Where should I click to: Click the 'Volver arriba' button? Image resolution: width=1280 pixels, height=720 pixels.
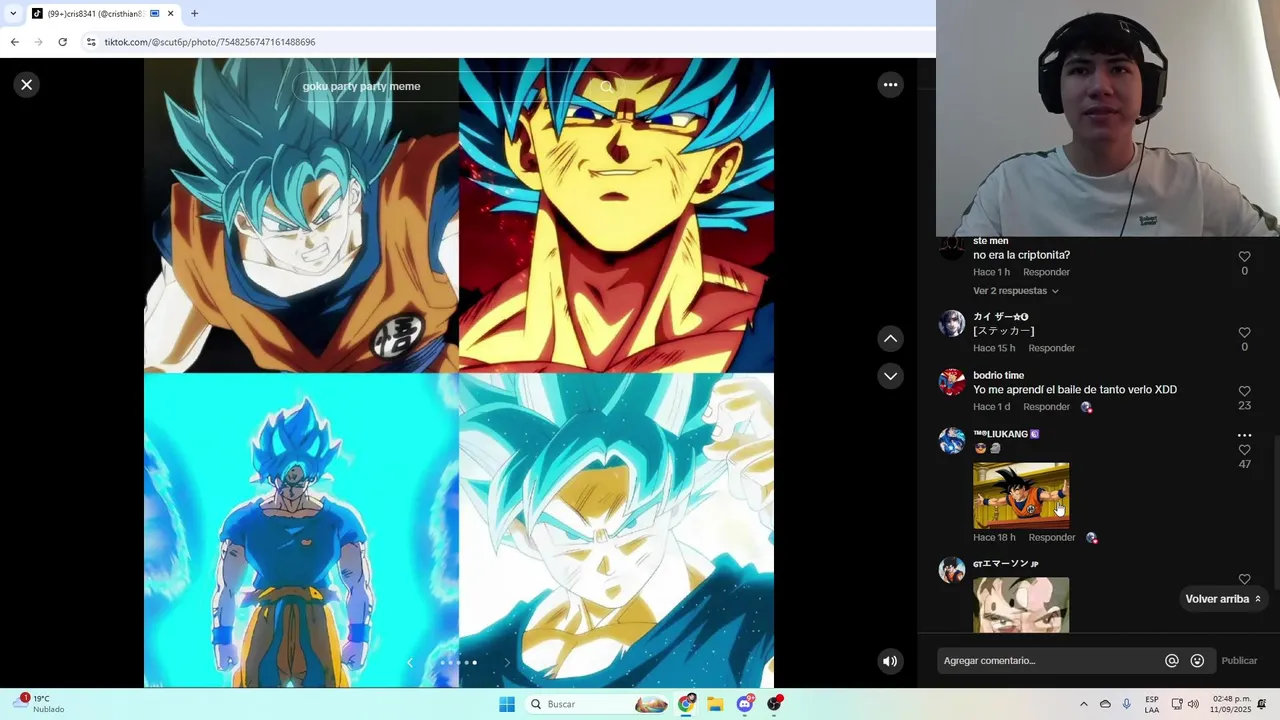coord(1222,599)
